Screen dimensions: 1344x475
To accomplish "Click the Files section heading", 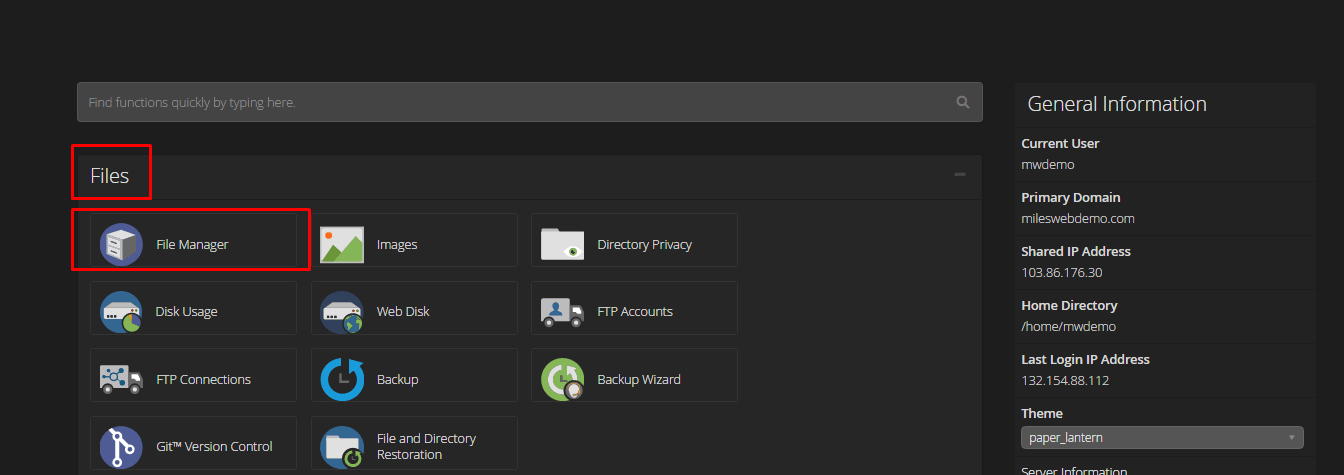I will (x=110, y=176).
